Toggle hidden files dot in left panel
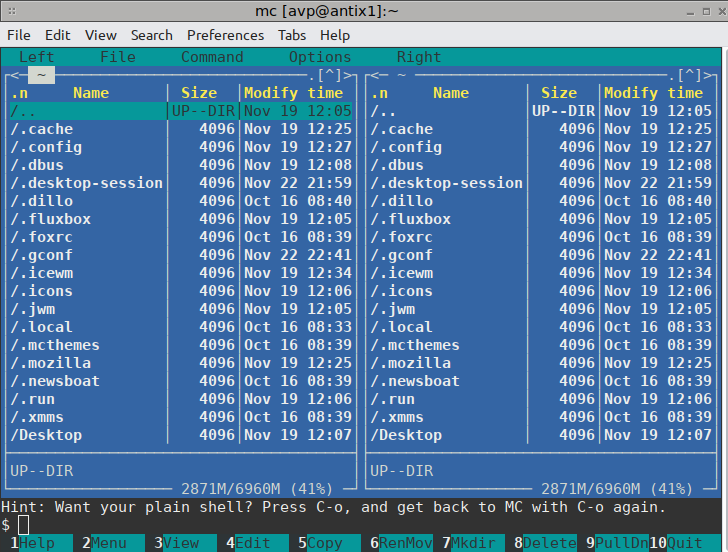Screen dimensions: 728x552 (x=312, y=76)
